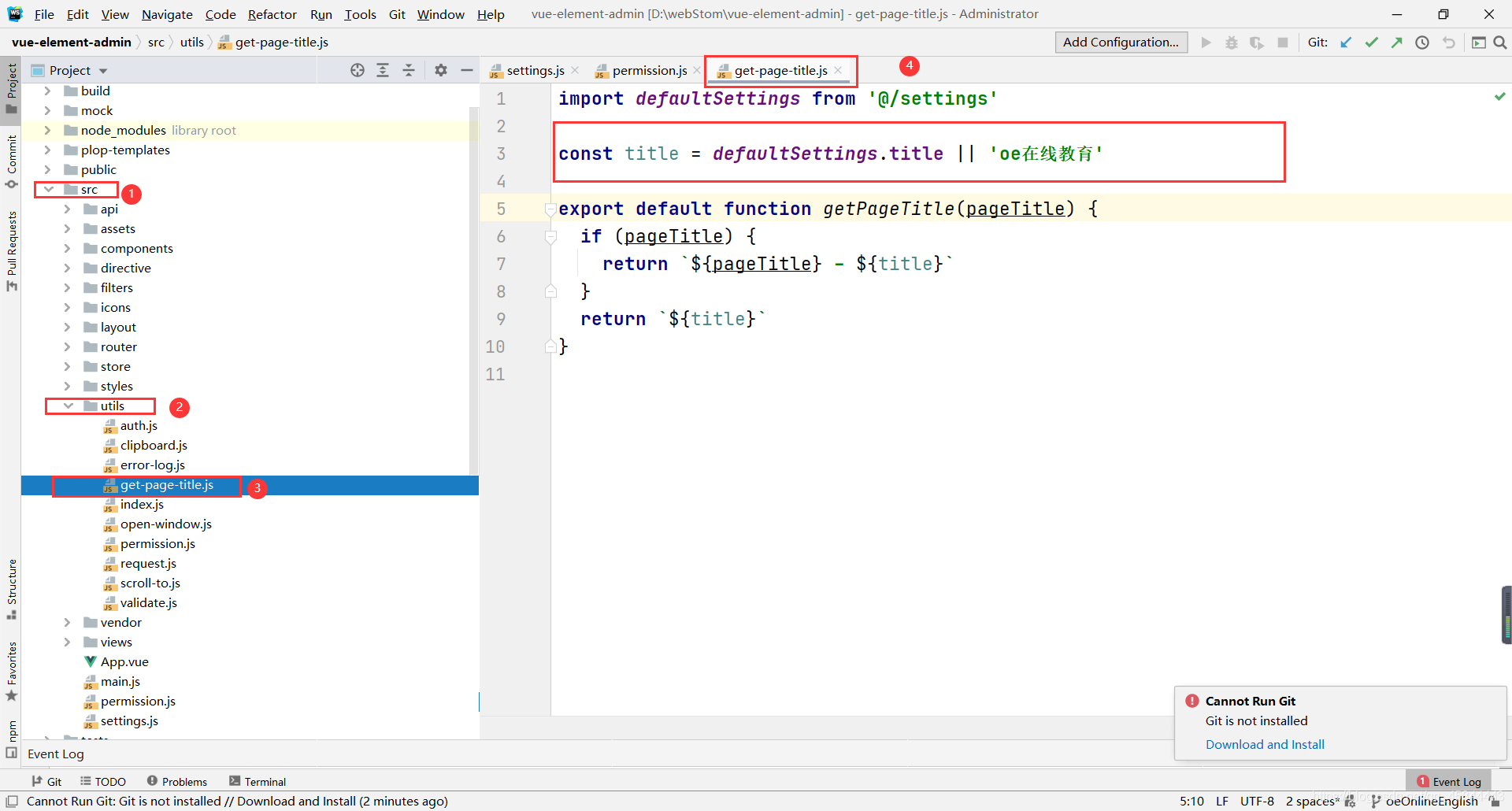This screenshot has width=1512, height=811.
Task: Open request.js in the project tree
Action: coord(148,564)
